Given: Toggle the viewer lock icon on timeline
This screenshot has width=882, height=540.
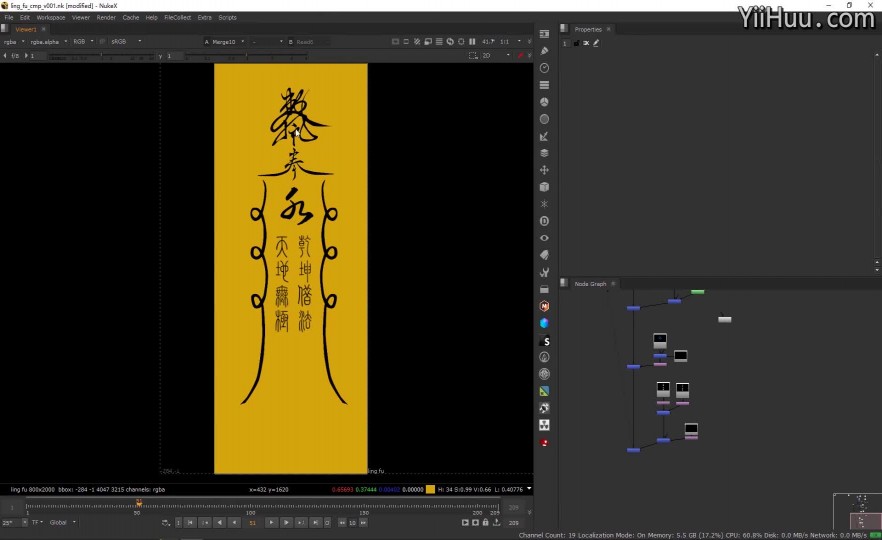Looking at the screenshot, I should point(485,522).
